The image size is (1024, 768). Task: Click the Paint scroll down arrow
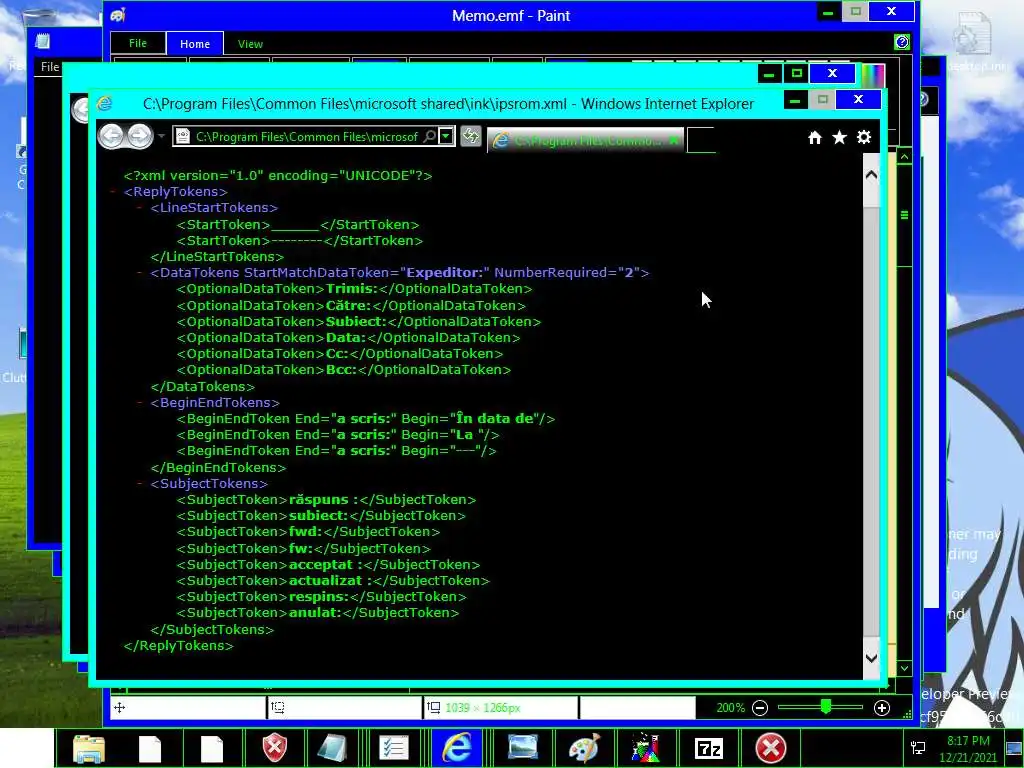pos(904,668)
